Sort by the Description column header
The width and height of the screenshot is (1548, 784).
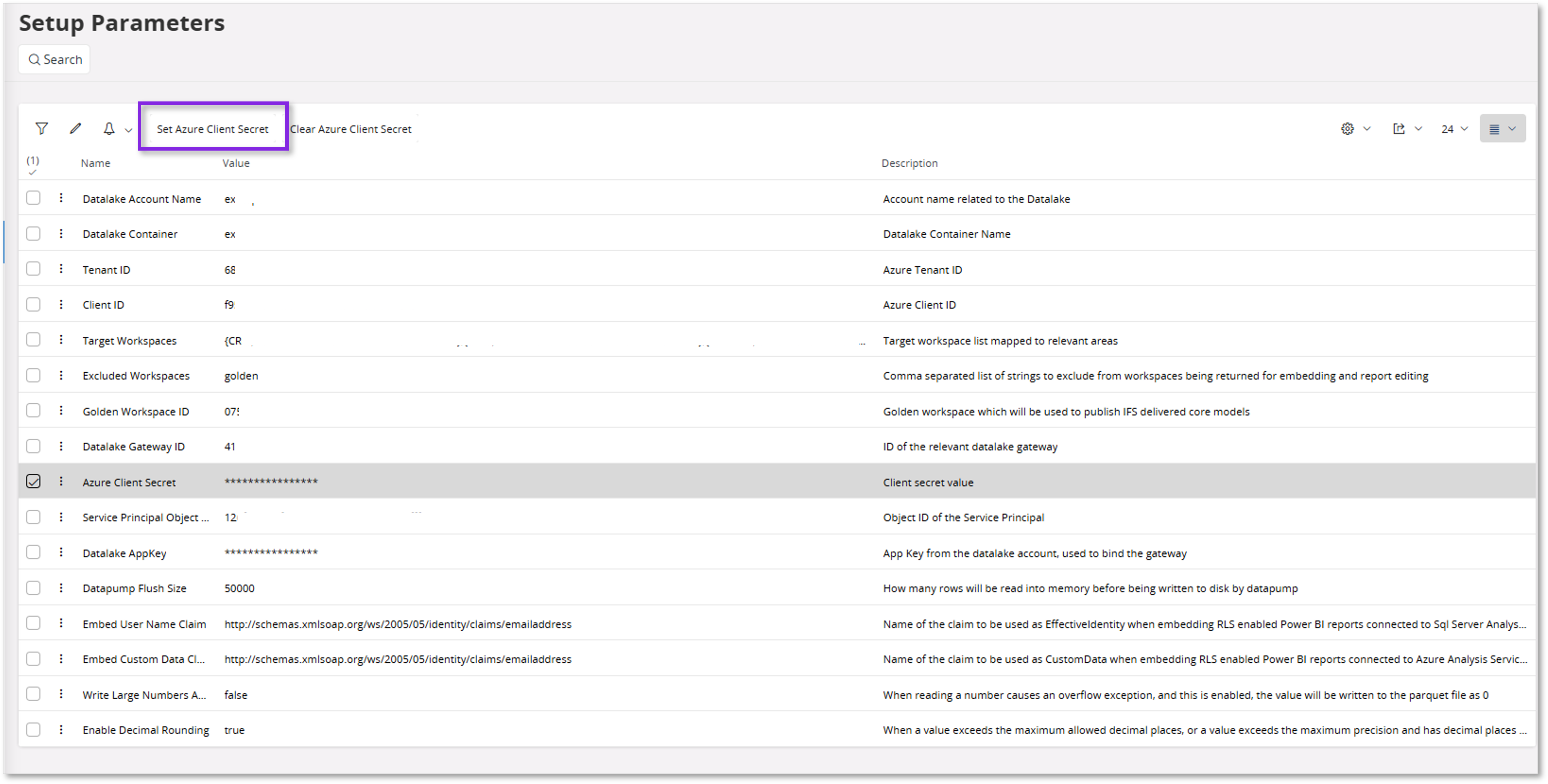tap(909, 163)
